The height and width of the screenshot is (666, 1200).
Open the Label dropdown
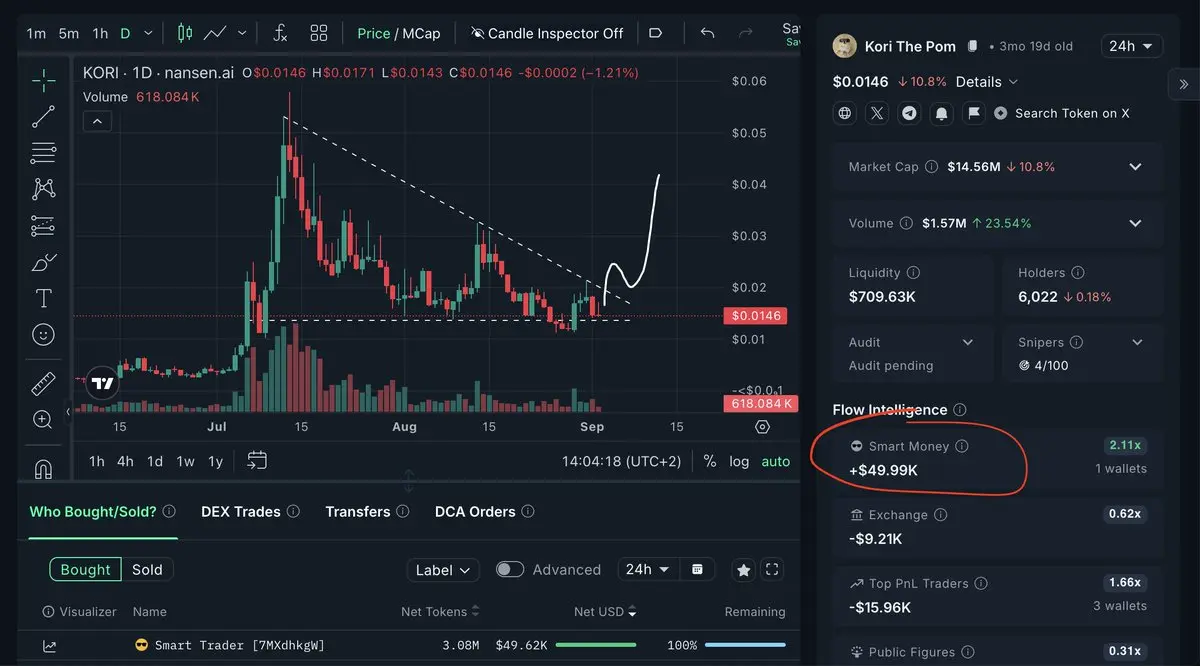(443, 570)
